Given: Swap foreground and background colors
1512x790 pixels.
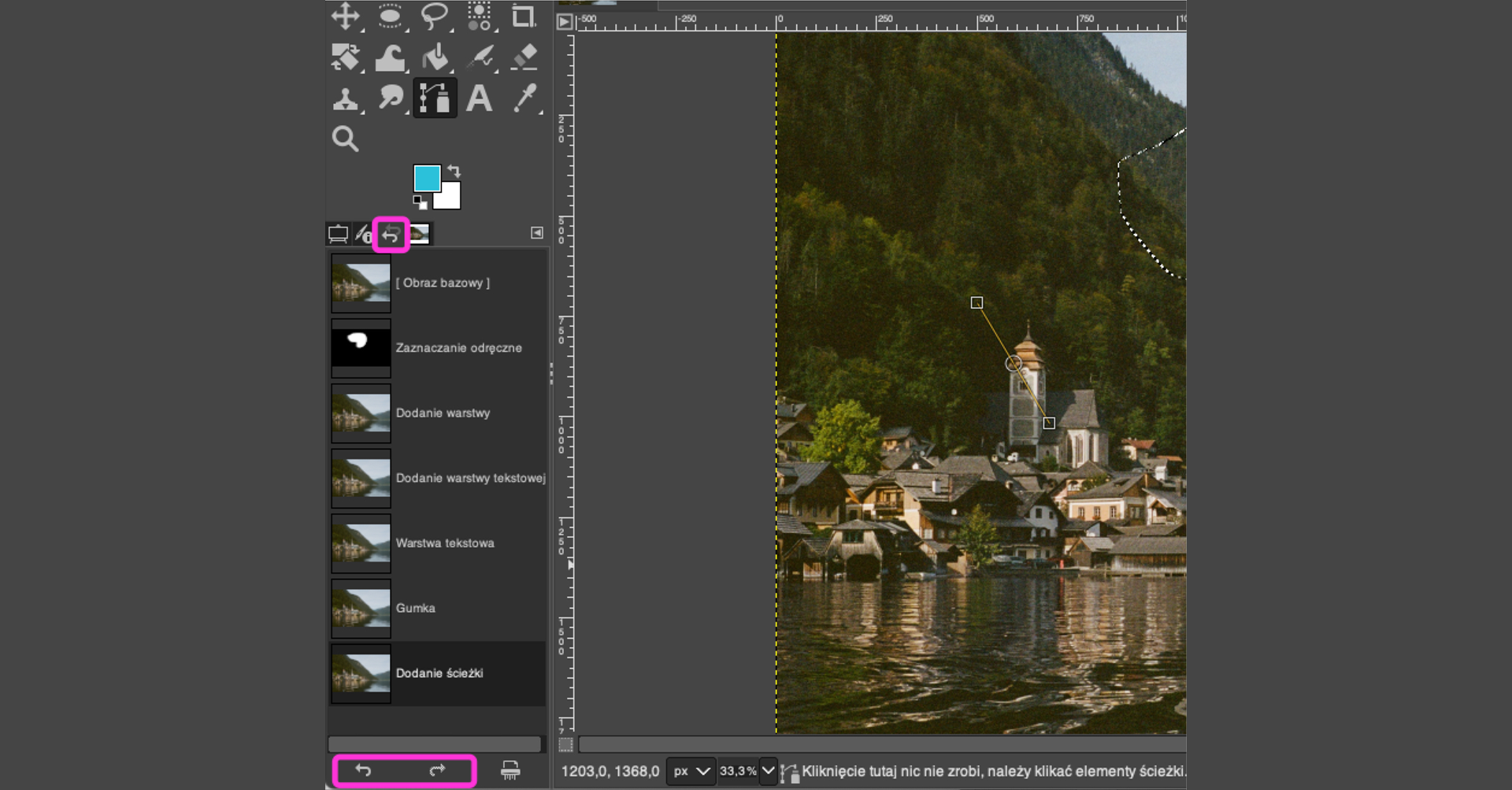Looking at the screenshot, I should coord(454,170).
